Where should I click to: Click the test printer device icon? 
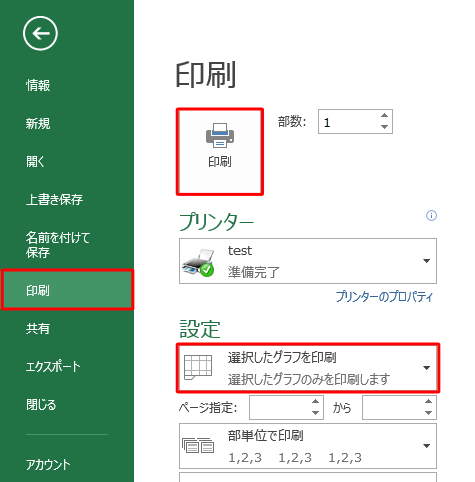(x=199, y=262)
